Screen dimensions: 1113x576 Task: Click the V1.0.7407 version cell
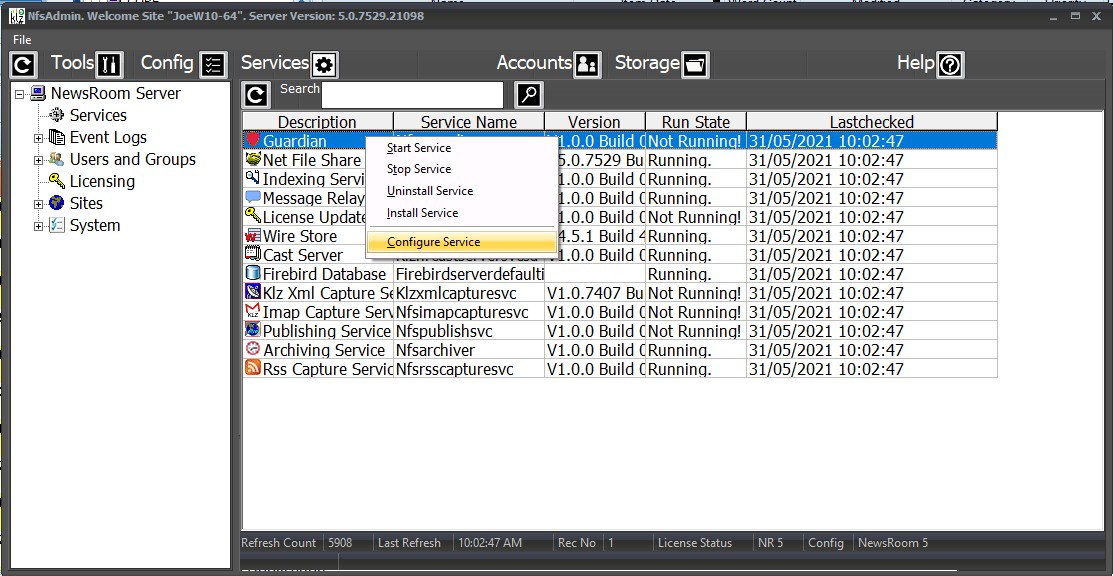(595, 293)
